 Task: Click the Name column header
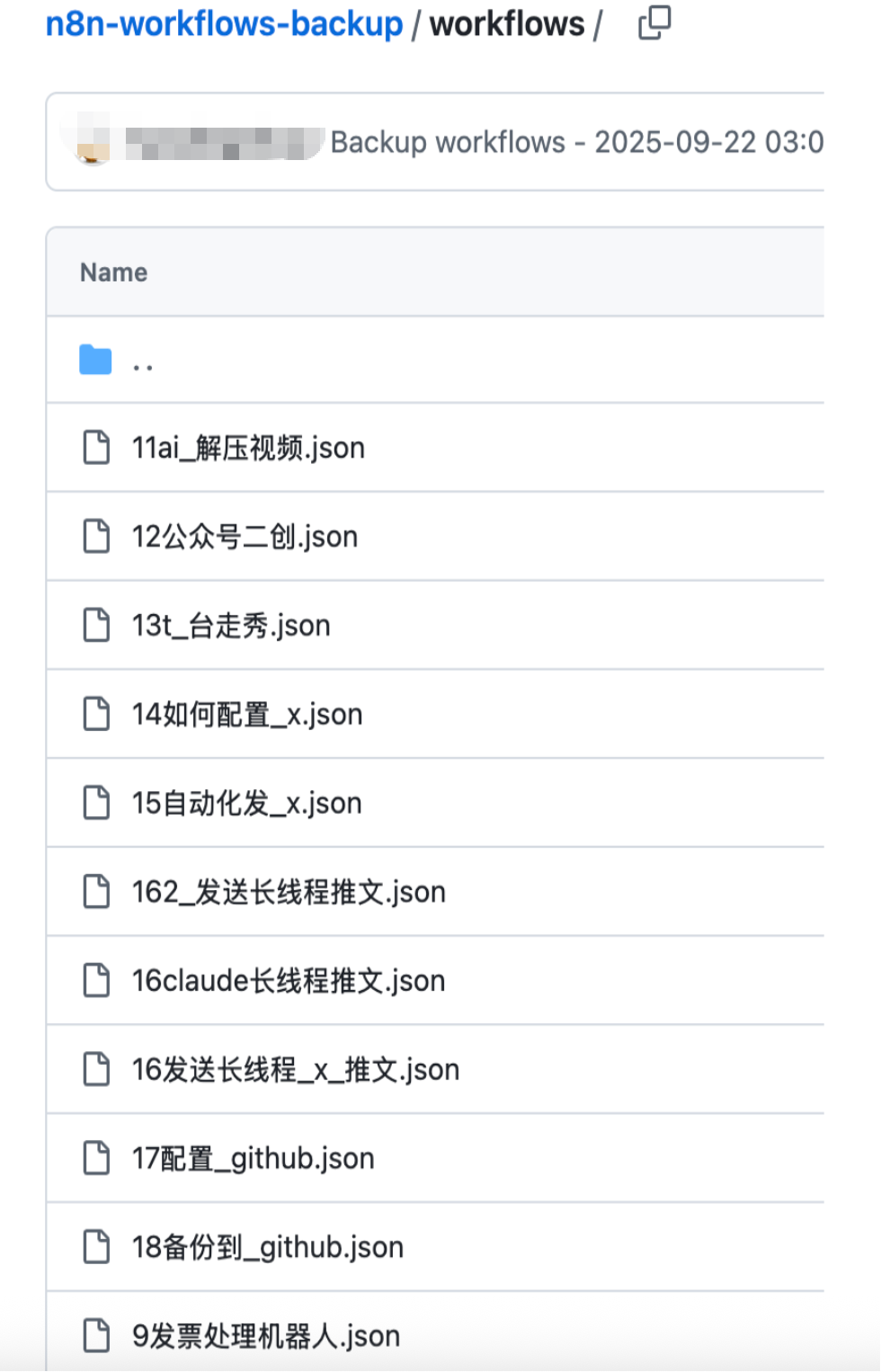coord(113,272)
